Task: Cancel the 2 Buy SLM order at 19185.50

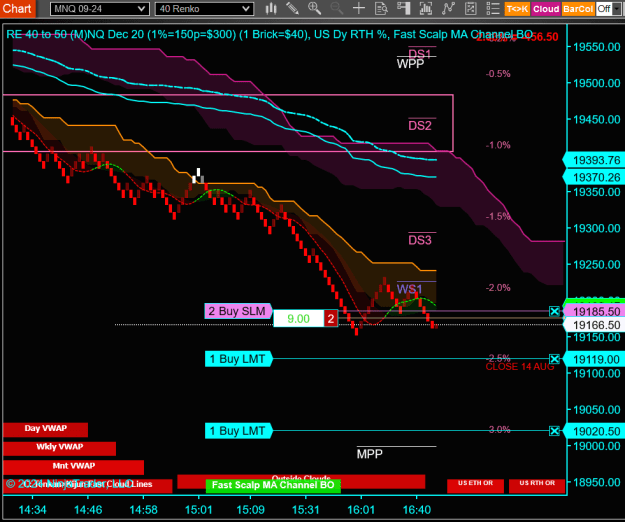Action: [554, 311]
